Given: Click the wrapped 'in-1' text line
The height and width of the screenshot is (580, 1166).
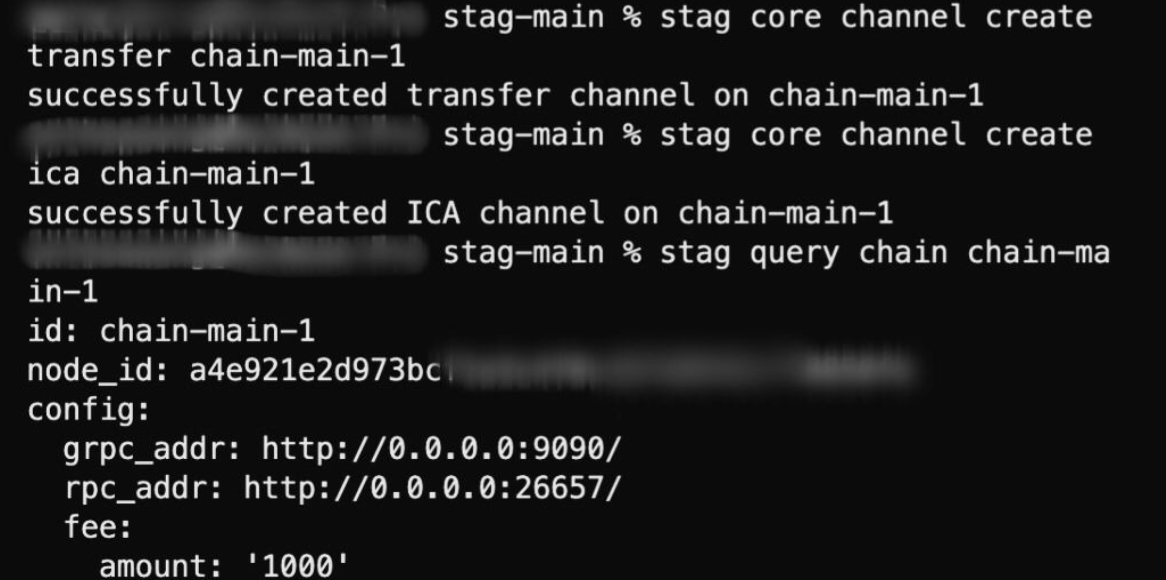Looking at the screenshot, I should pyautogui.click(x=62, y=292).
